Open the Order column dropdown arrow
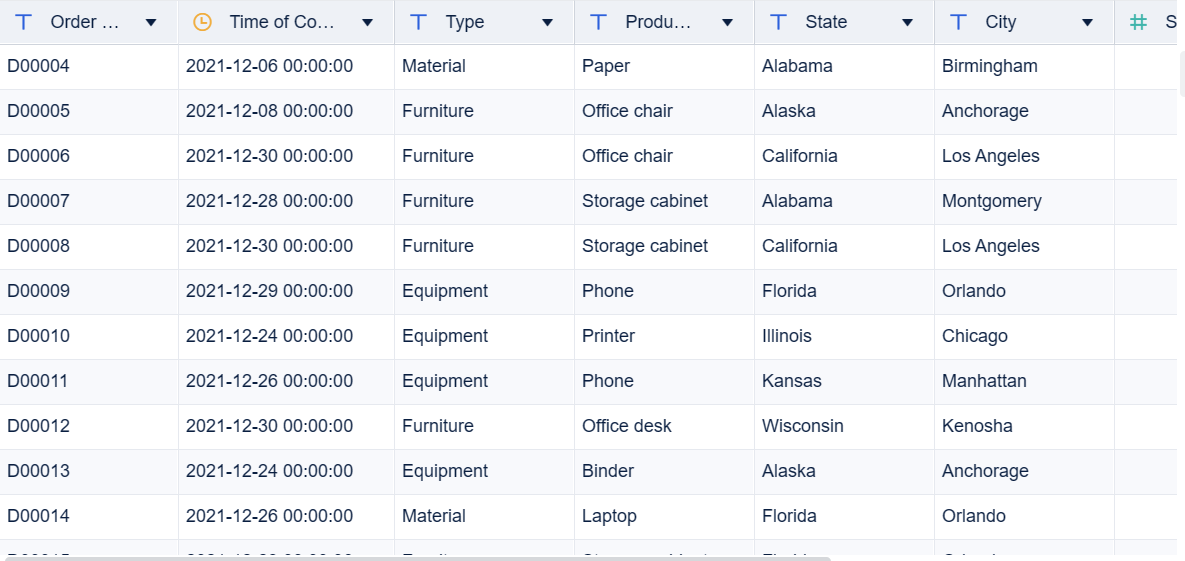The height and width of the screenshot is (561, 1185). click(x=151, y=23)
